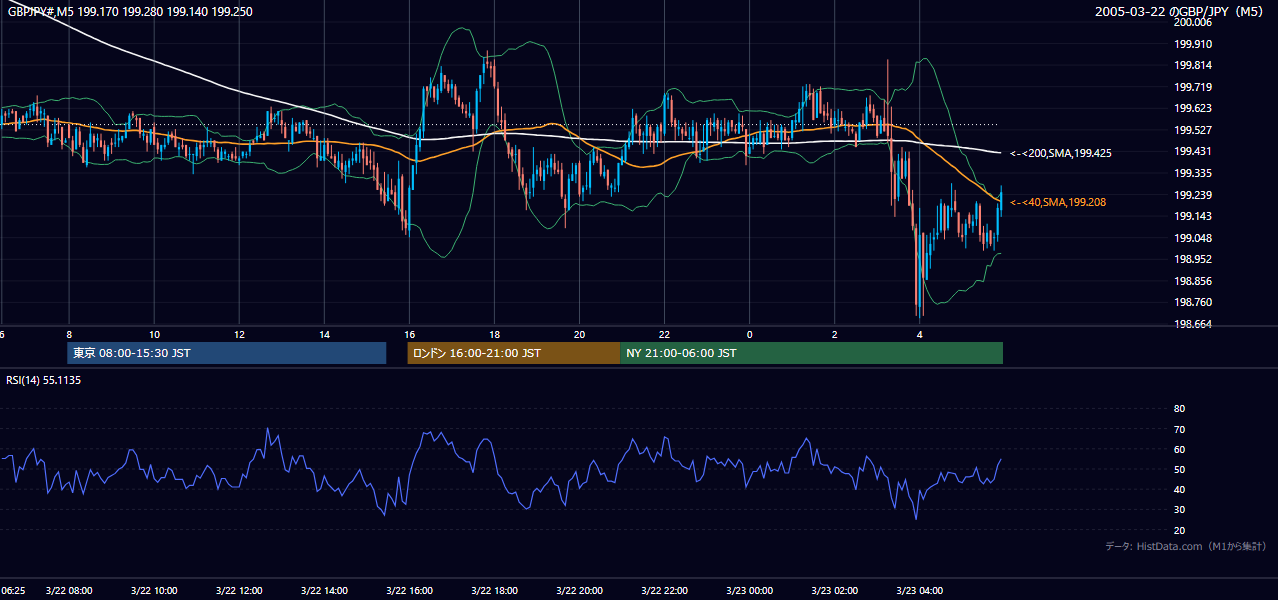Viewport: 1278px width, 600px height.
Task: Click price axis value 199.814
Action: [x=1193, y=65]
